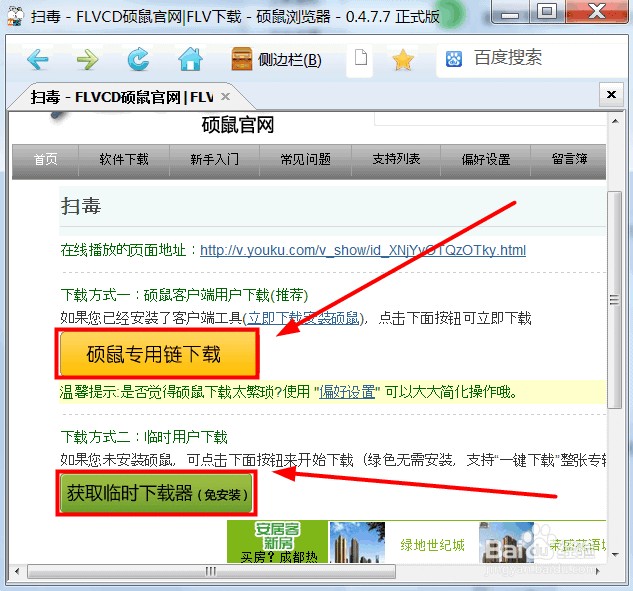Maximize the 硕鼠浏览器 window
Viewport: 633px width, 591px height.
(x=547, y=12)
